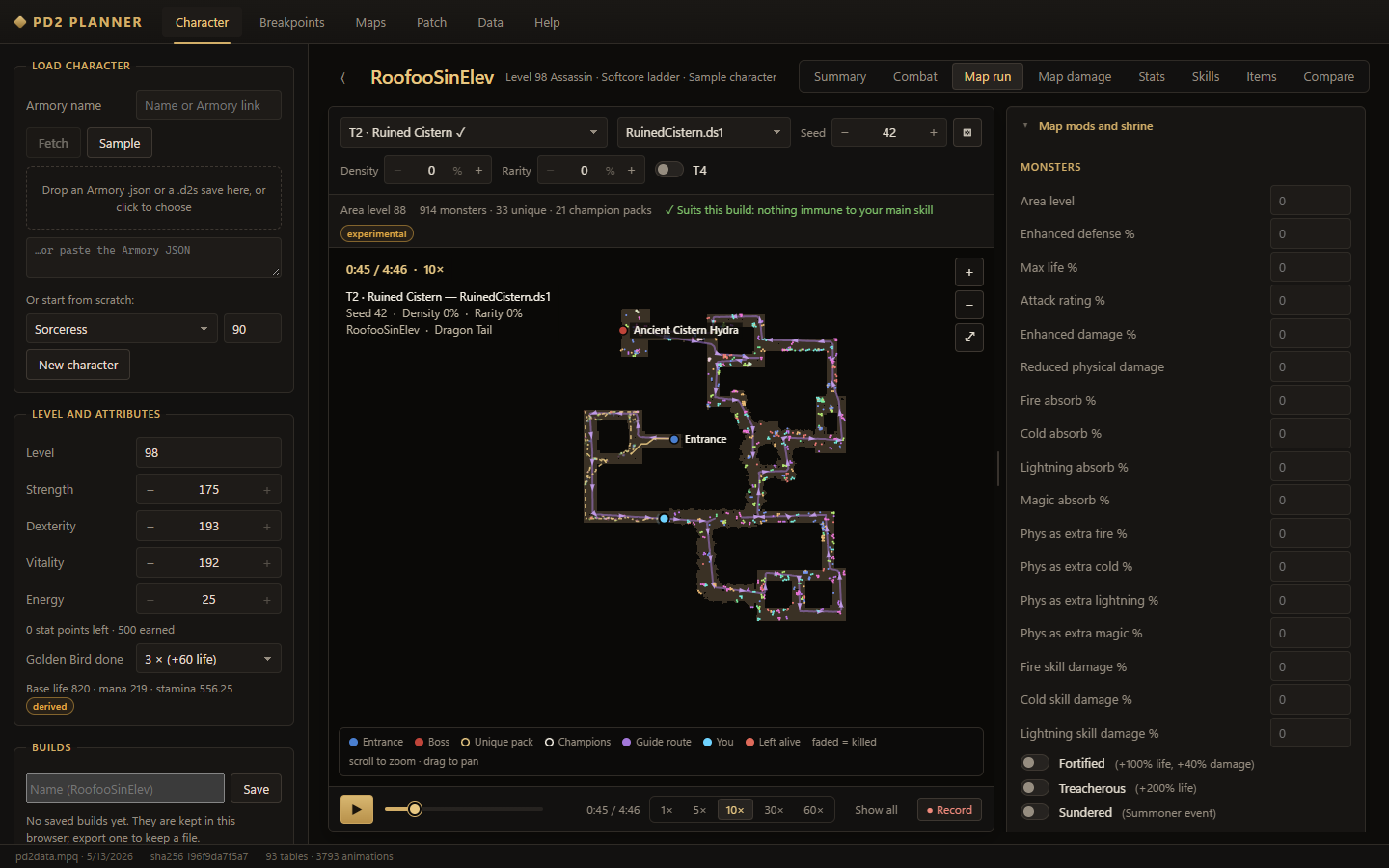Decrease the density percentage
The image size is (1389, 868).
coord(397,171)
